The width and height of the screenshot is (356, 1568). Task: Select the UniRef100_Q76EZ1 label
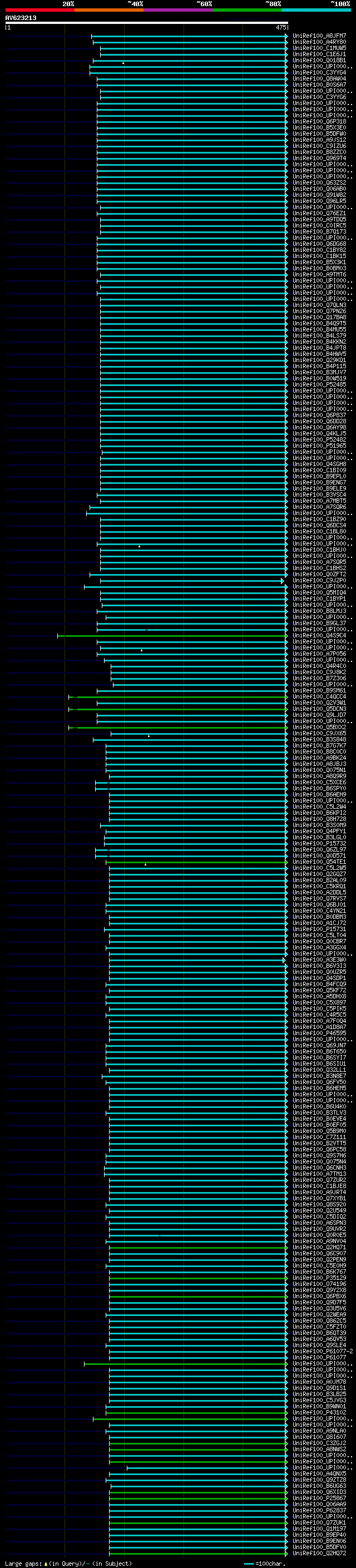coord(319,213)
